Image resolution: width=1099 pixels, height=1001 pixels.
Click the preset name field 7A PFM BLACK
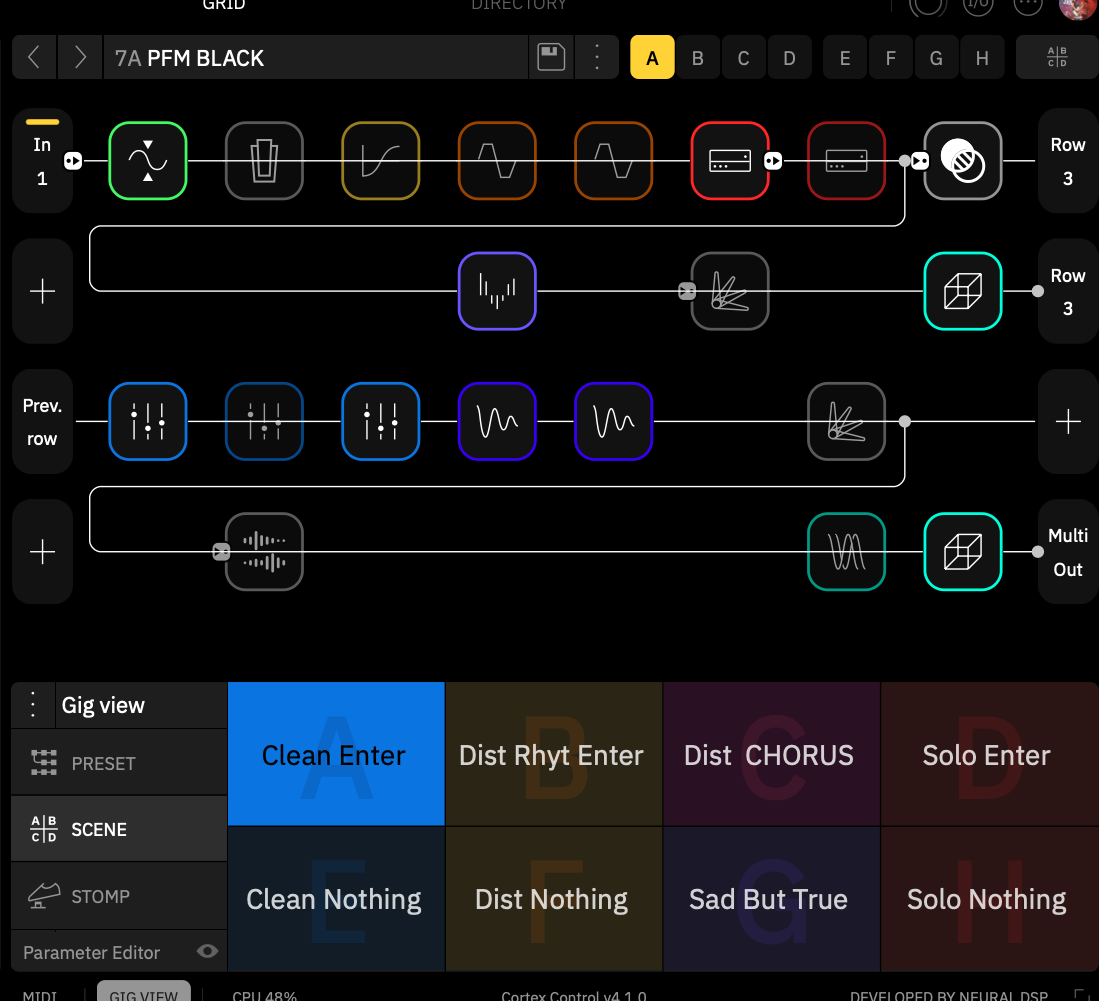coord(315,57)
